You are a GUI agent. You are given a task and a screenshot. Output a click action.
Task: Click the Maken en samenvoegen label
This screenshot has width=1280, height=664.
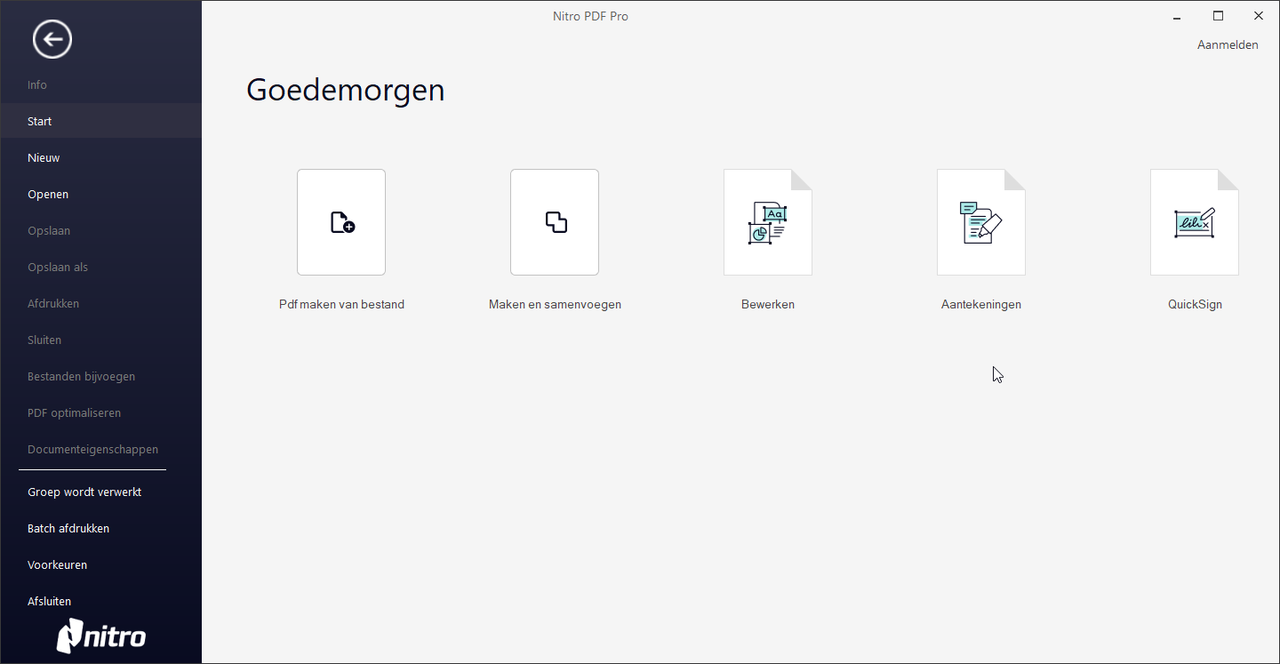(x=555, y=304)
